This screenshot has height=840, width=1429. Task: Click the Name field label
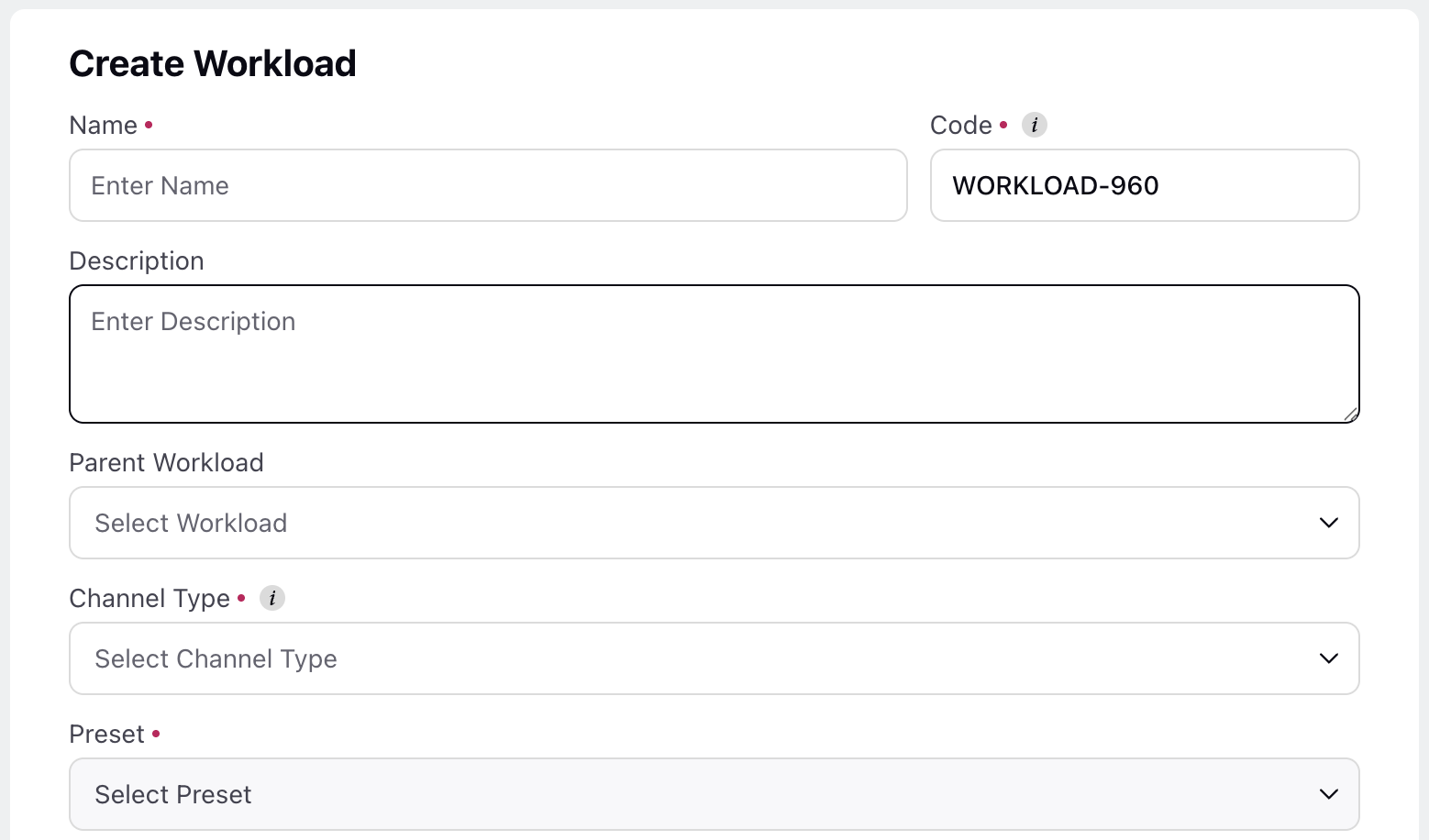click(x=103, y=125)
